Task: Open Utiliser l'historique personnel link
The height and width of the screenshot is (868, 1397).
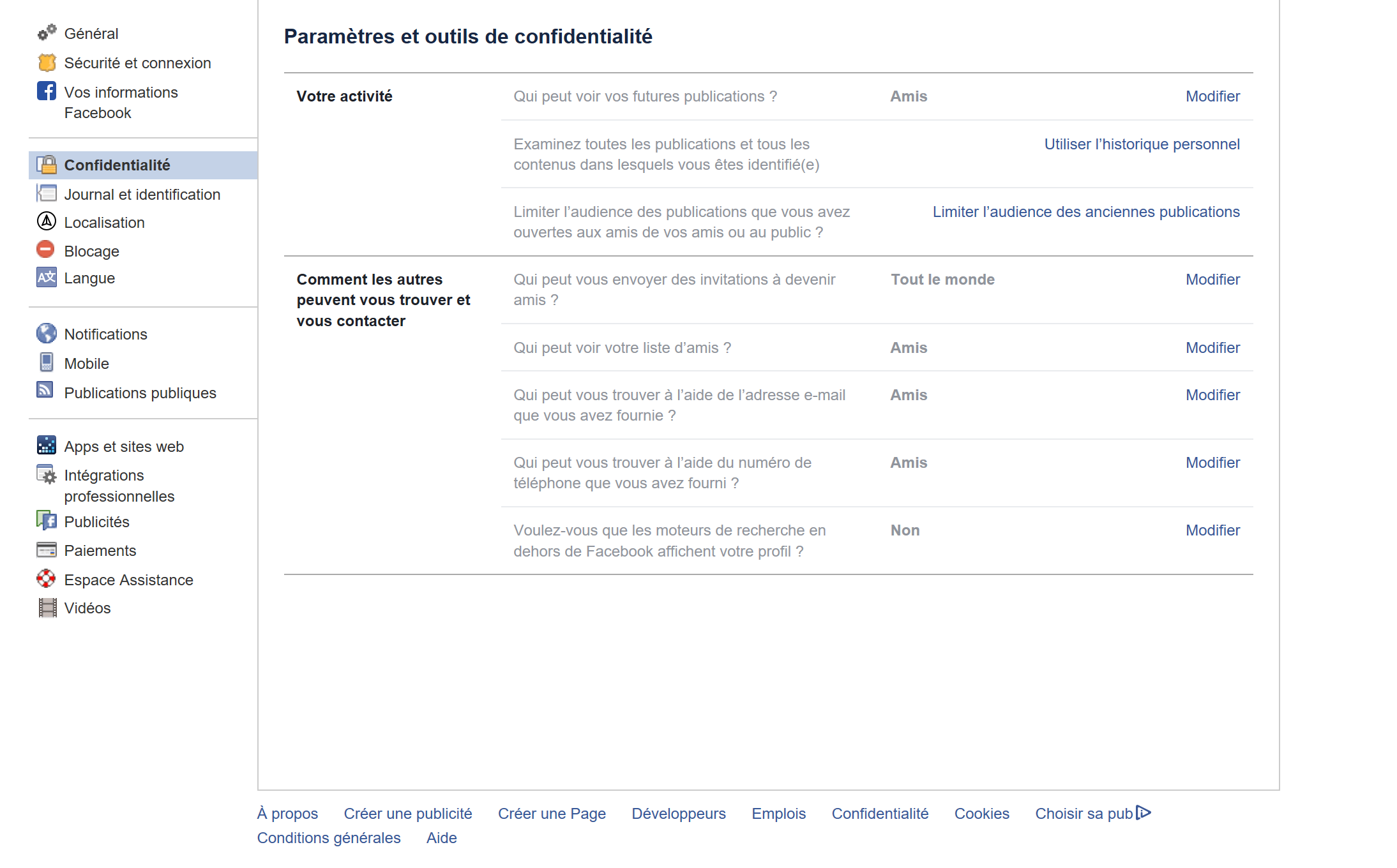Action: click(x=1142, y=144)
